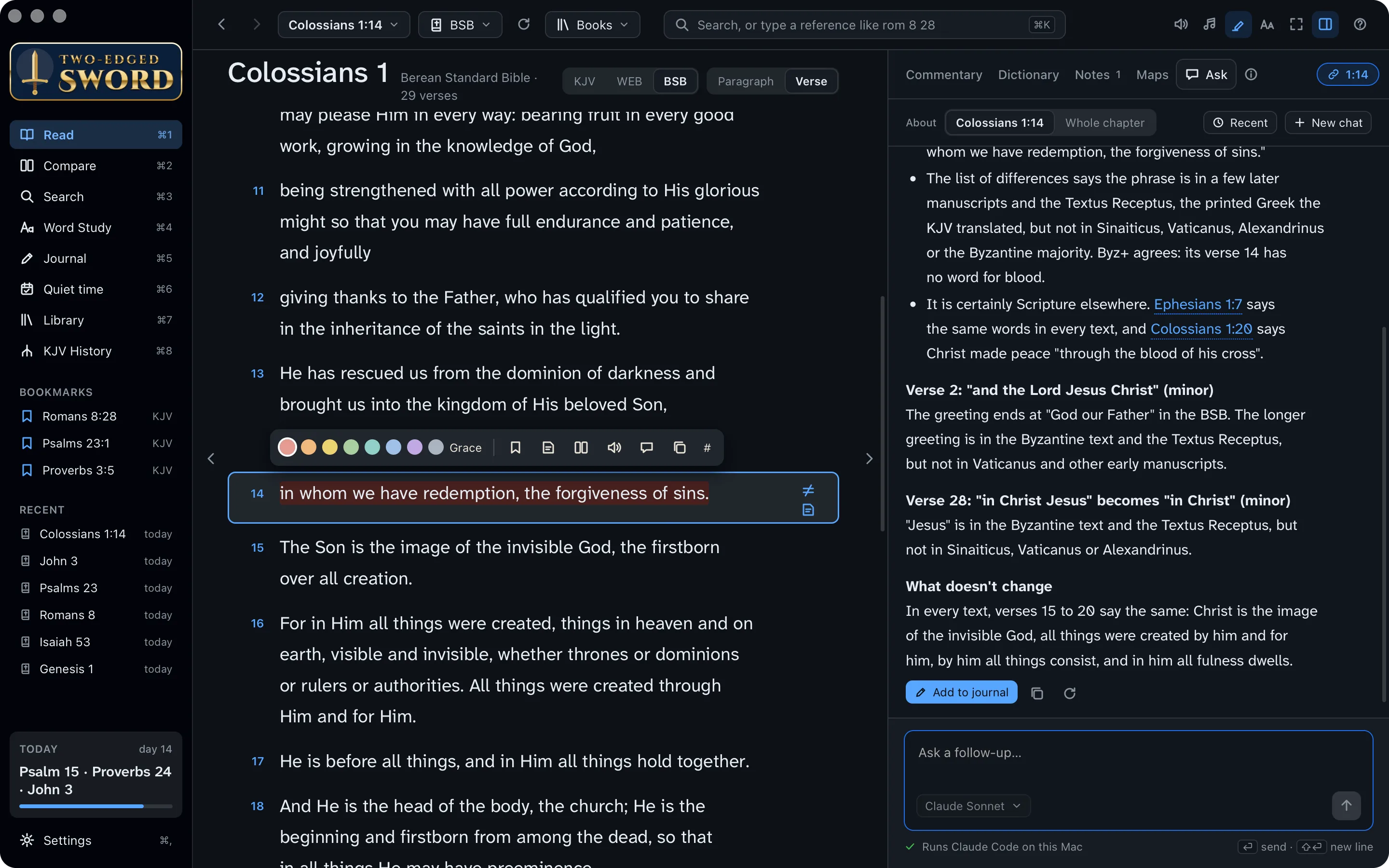Image resolution: width=1389 pixels, height=868 pixels.
Task: Click the hash tag icon in verse toolbar
Action: point(707,448)
